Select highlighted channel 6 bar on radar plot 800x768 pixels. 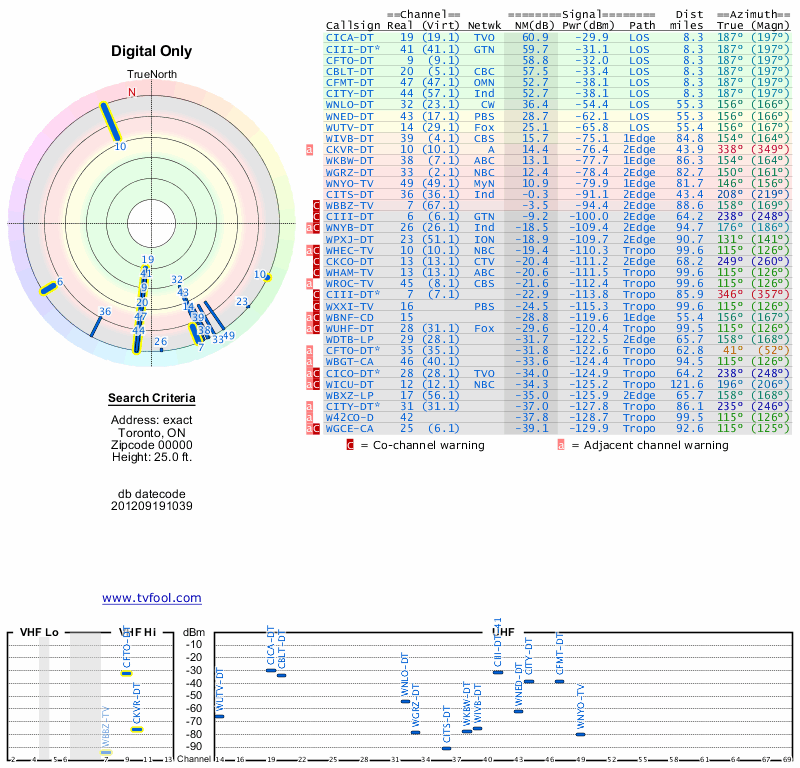click(x=47, y=289)
